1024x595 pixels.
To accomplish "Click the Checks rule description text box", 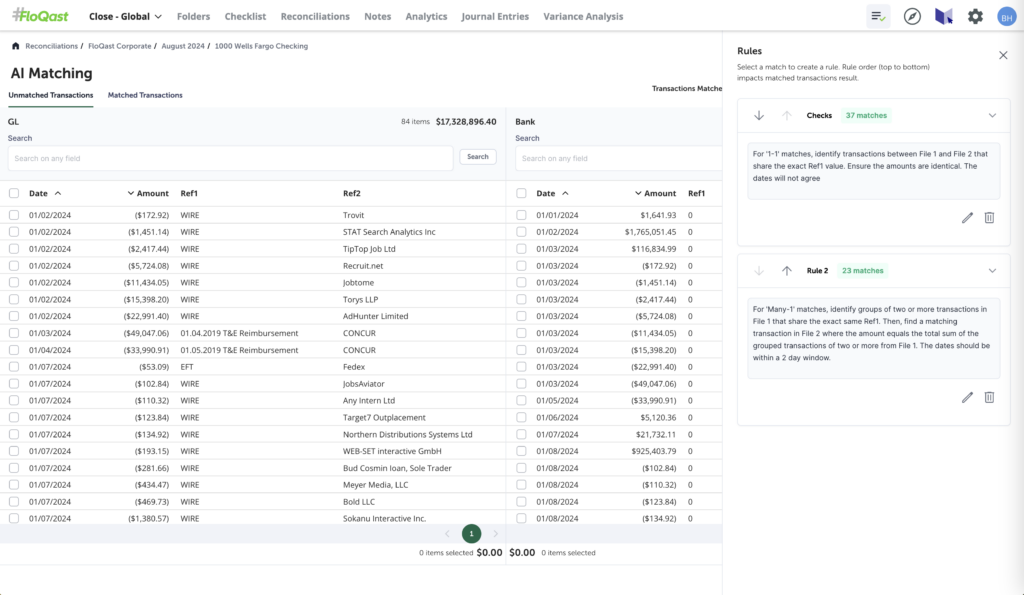I will coord(873,171).
